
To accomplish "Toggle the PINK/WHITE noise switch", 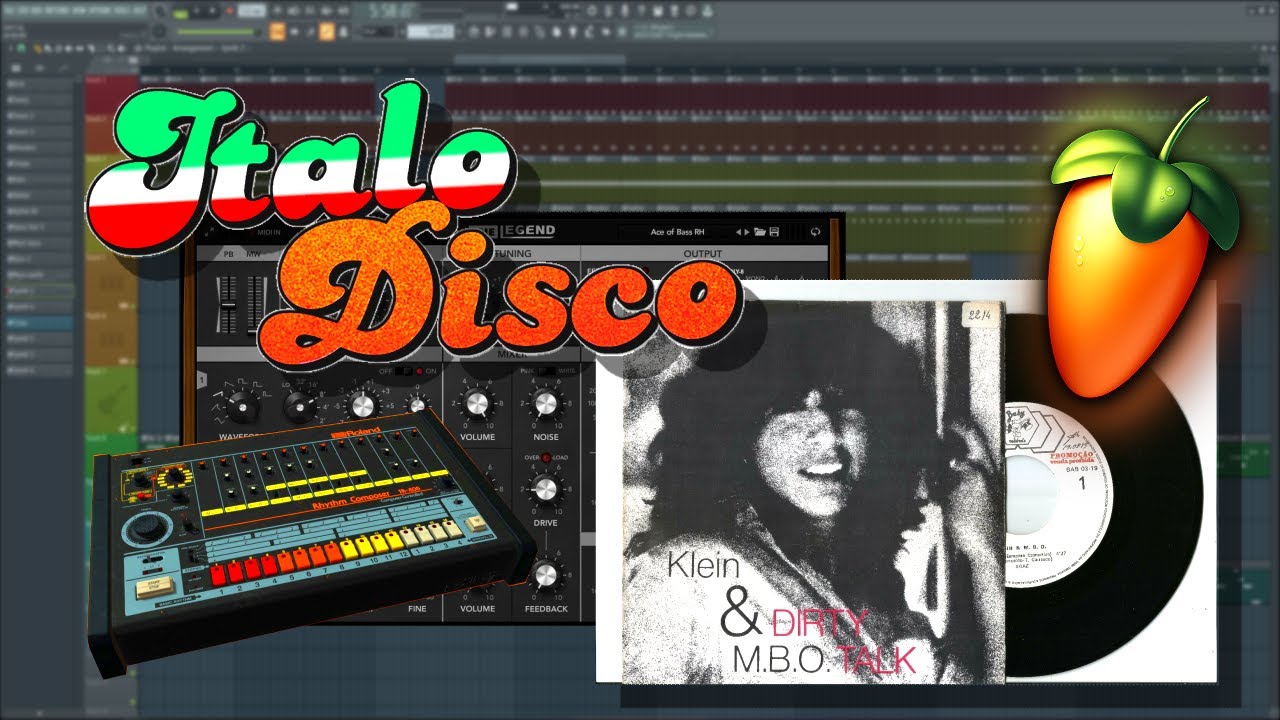I will [x=545, y=372].
